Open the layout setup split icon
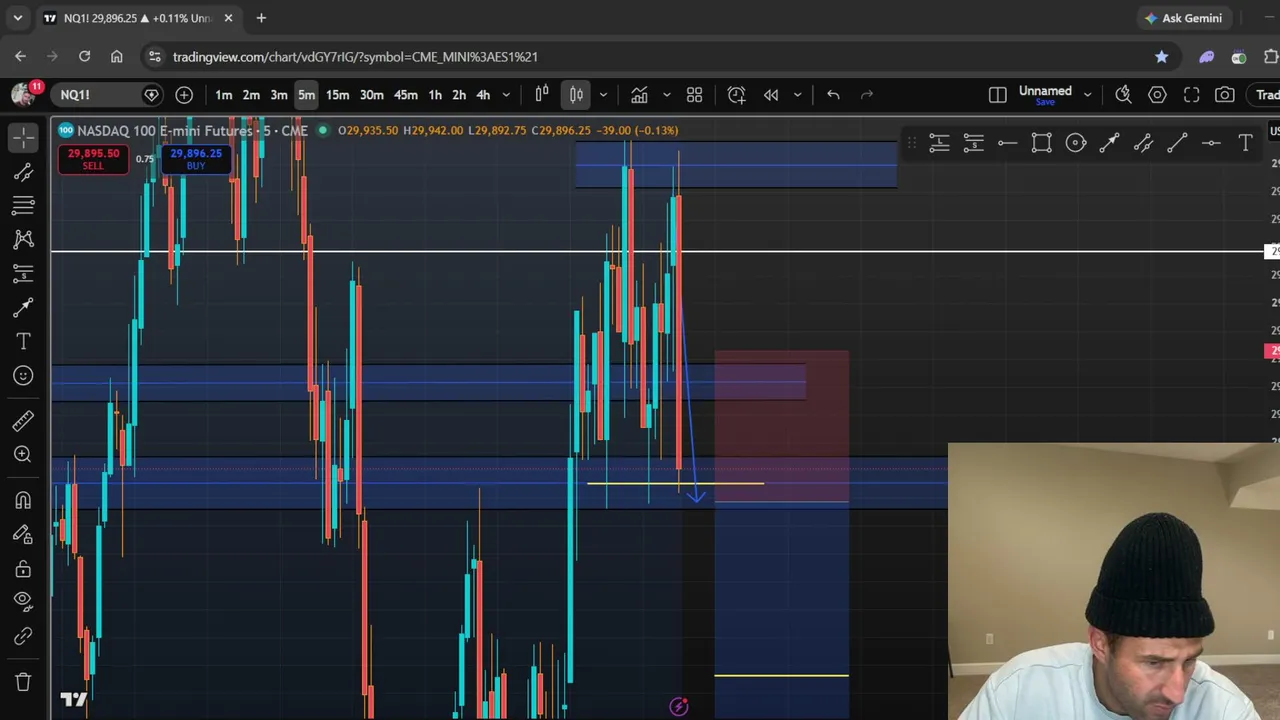This screenshot has height=720, width=1280. (x=997, y=95)
